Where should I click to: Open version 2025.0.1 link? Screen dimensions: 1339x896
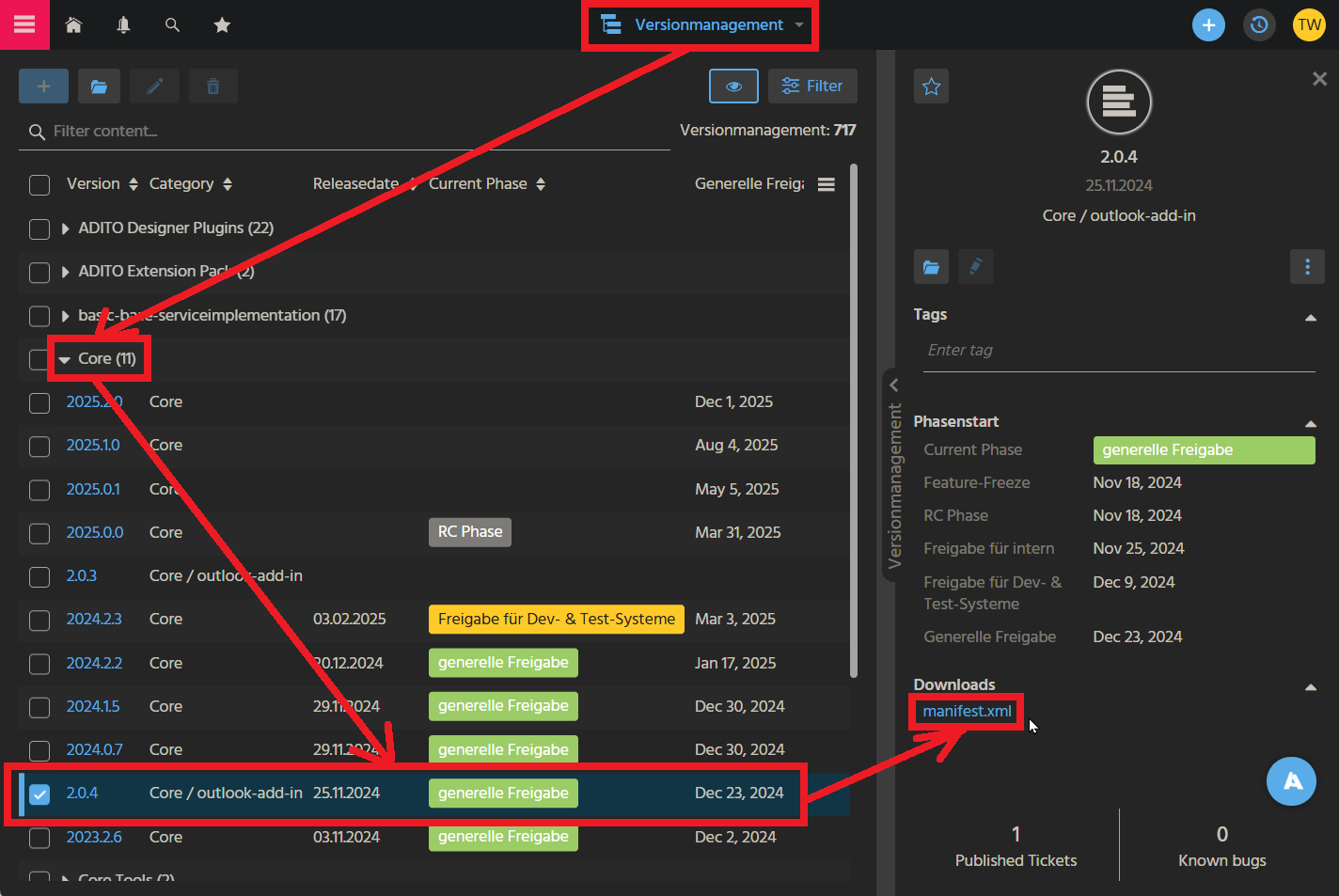click(93, 489)
